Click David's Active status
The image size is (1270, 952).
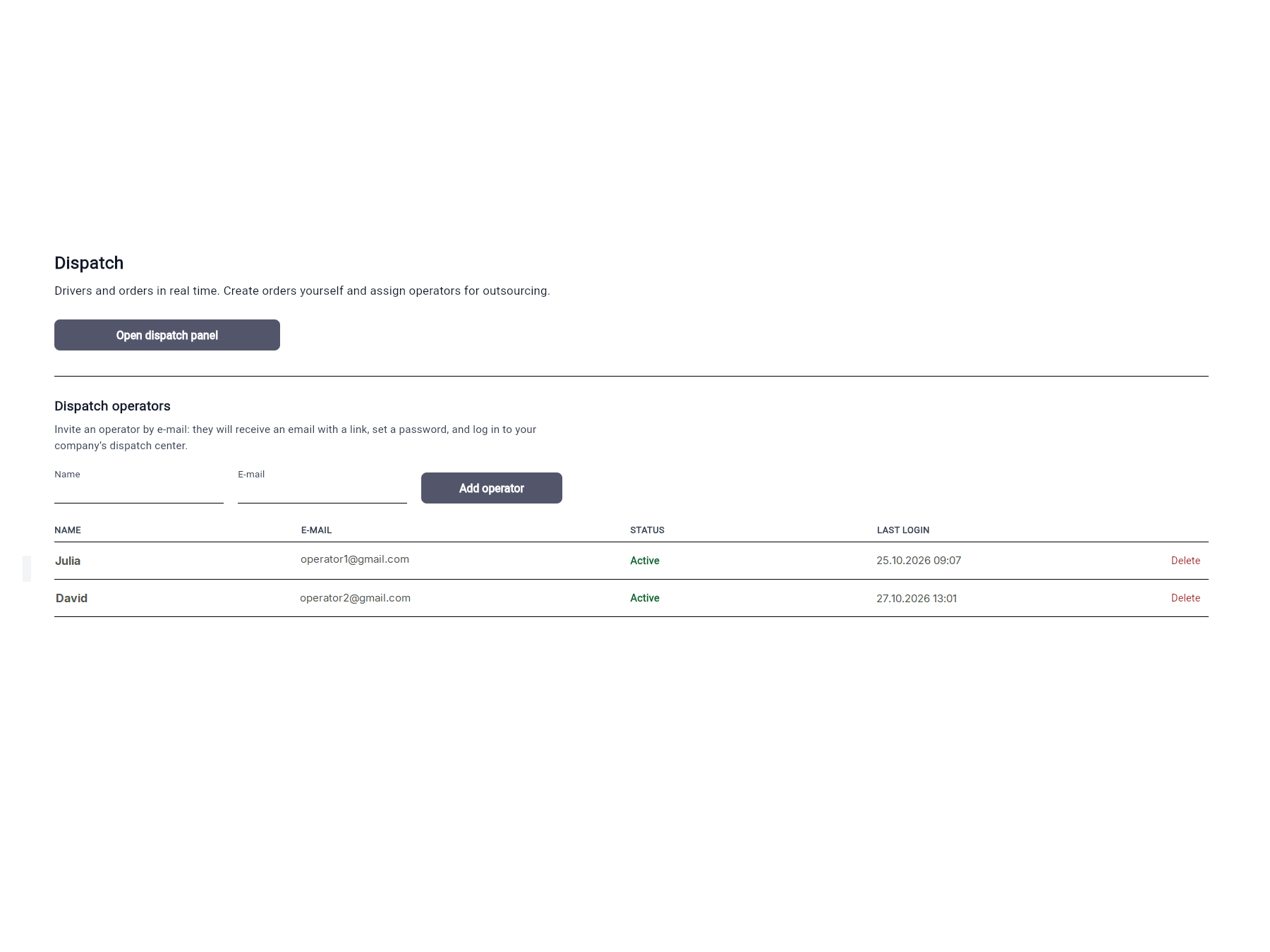click(645, 598)
